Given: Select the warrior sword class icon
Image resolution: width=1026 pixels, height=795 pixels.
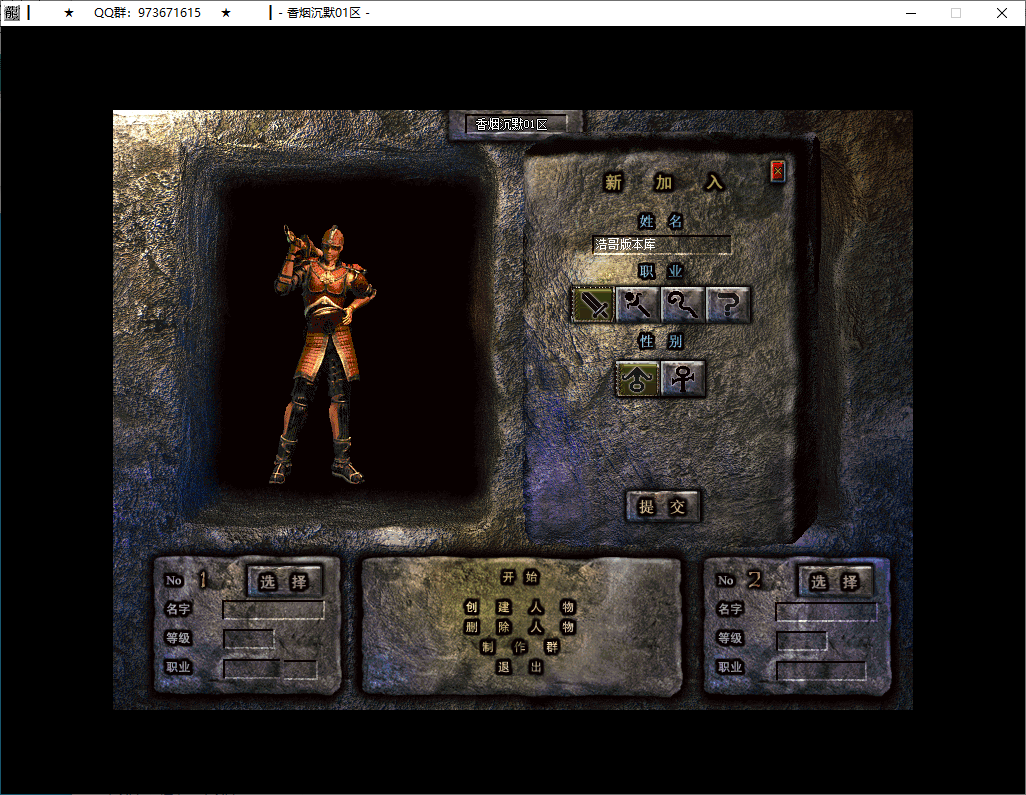Looking at the screenshot, I should tap(593, 305).
